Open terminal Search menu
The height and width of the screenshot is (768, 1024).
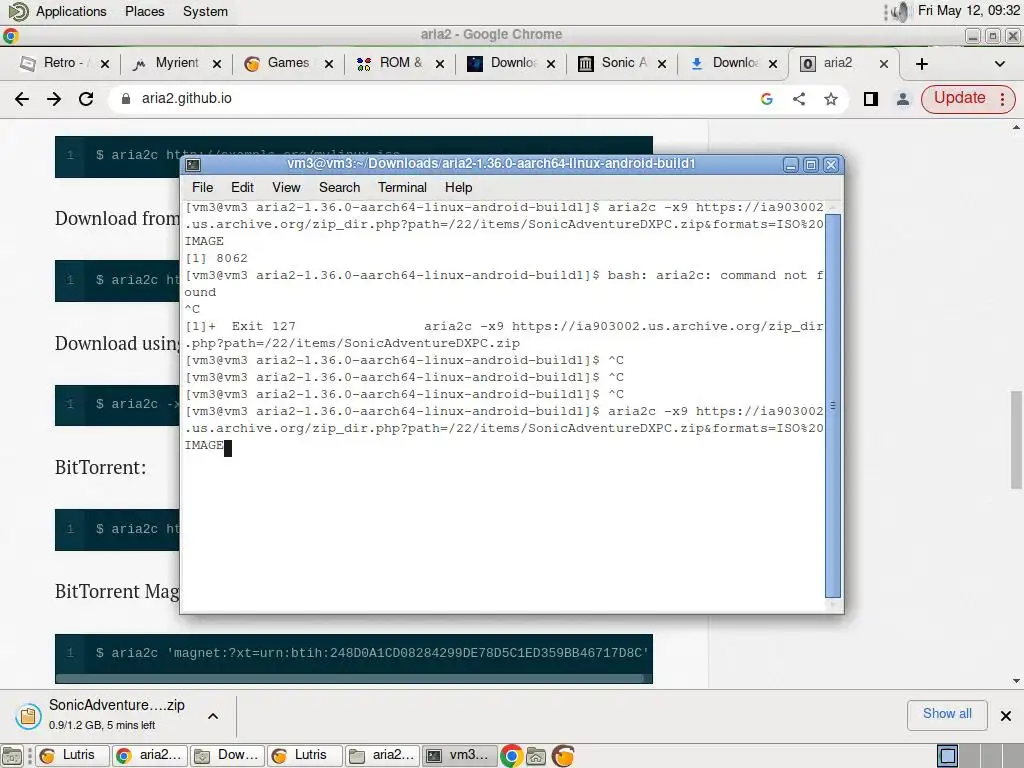pos(340,187)
